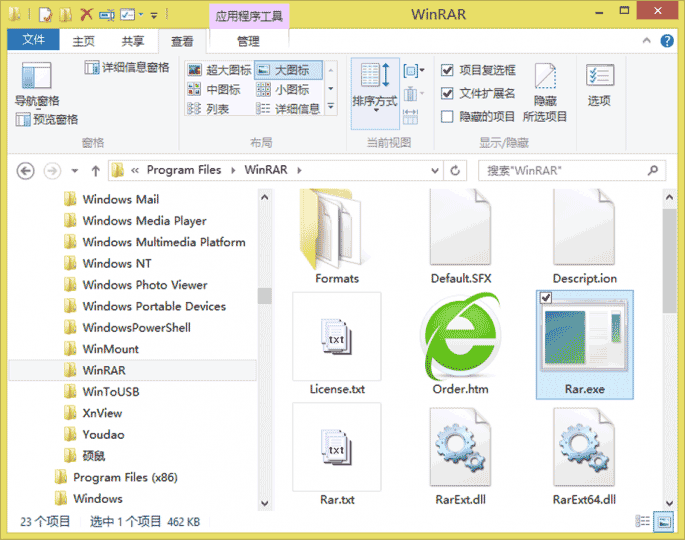The height and width of the screenshot is (540, 685).
Task: Choose Extra large icons layout
Action: pyautogui.click(x=219, y=70)
